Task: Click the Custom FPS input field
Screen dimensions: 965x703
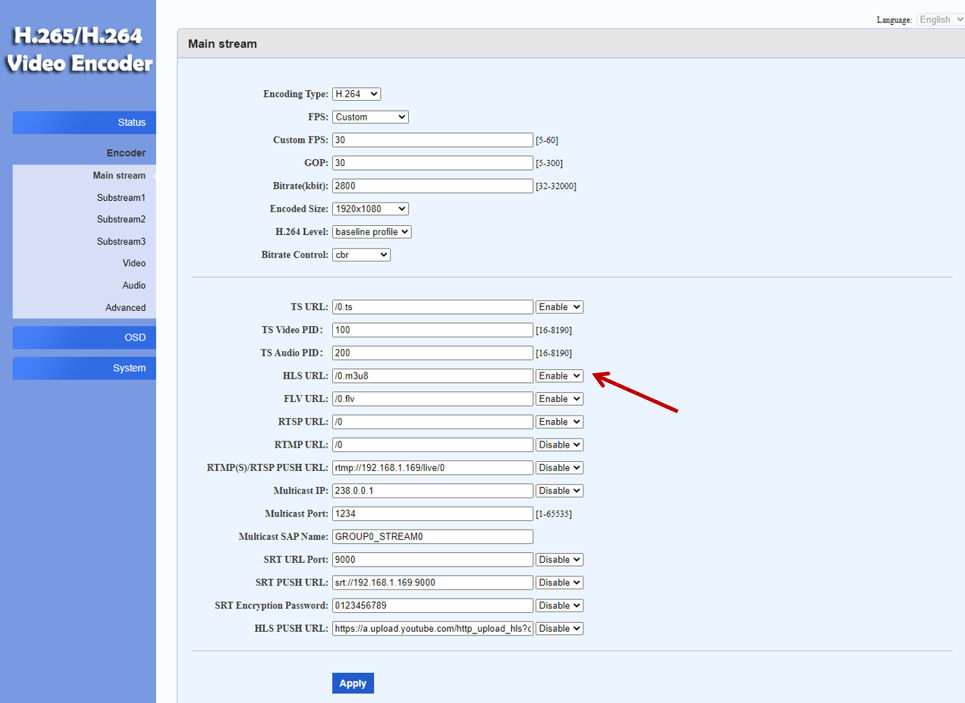Action: pos(433,140)
